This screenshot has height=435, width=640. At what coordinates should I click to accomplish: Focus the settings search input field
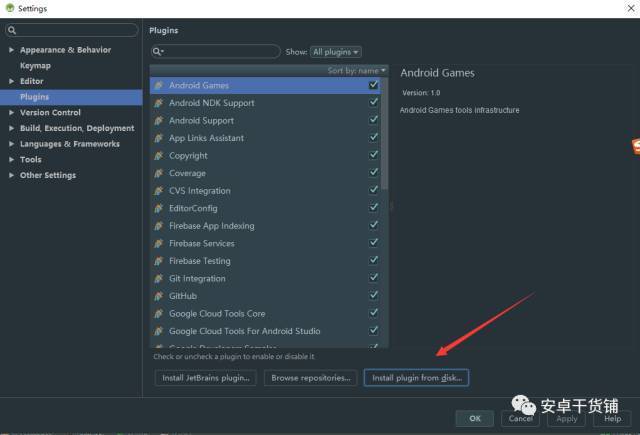[72, 30]
